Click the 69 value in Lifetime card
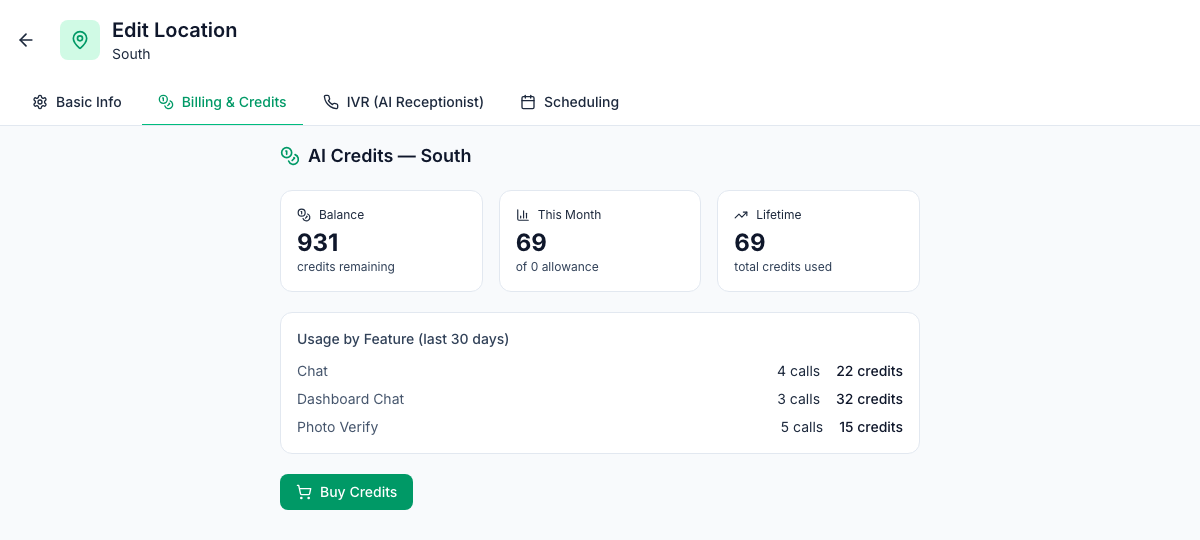 coord(750,242)
